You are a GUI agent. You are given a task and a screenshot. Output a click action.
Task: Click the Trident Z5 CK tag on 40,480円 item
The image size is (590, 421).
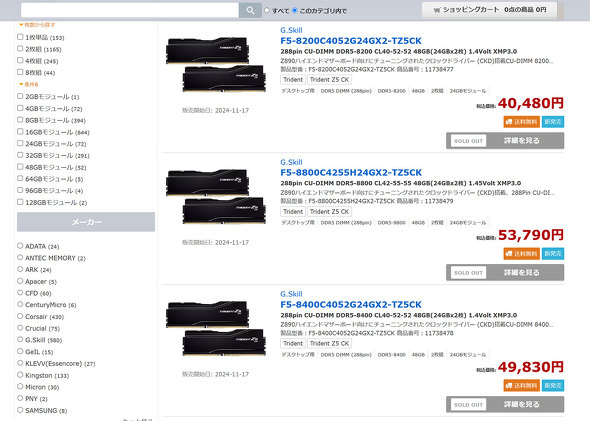point(329,80)
